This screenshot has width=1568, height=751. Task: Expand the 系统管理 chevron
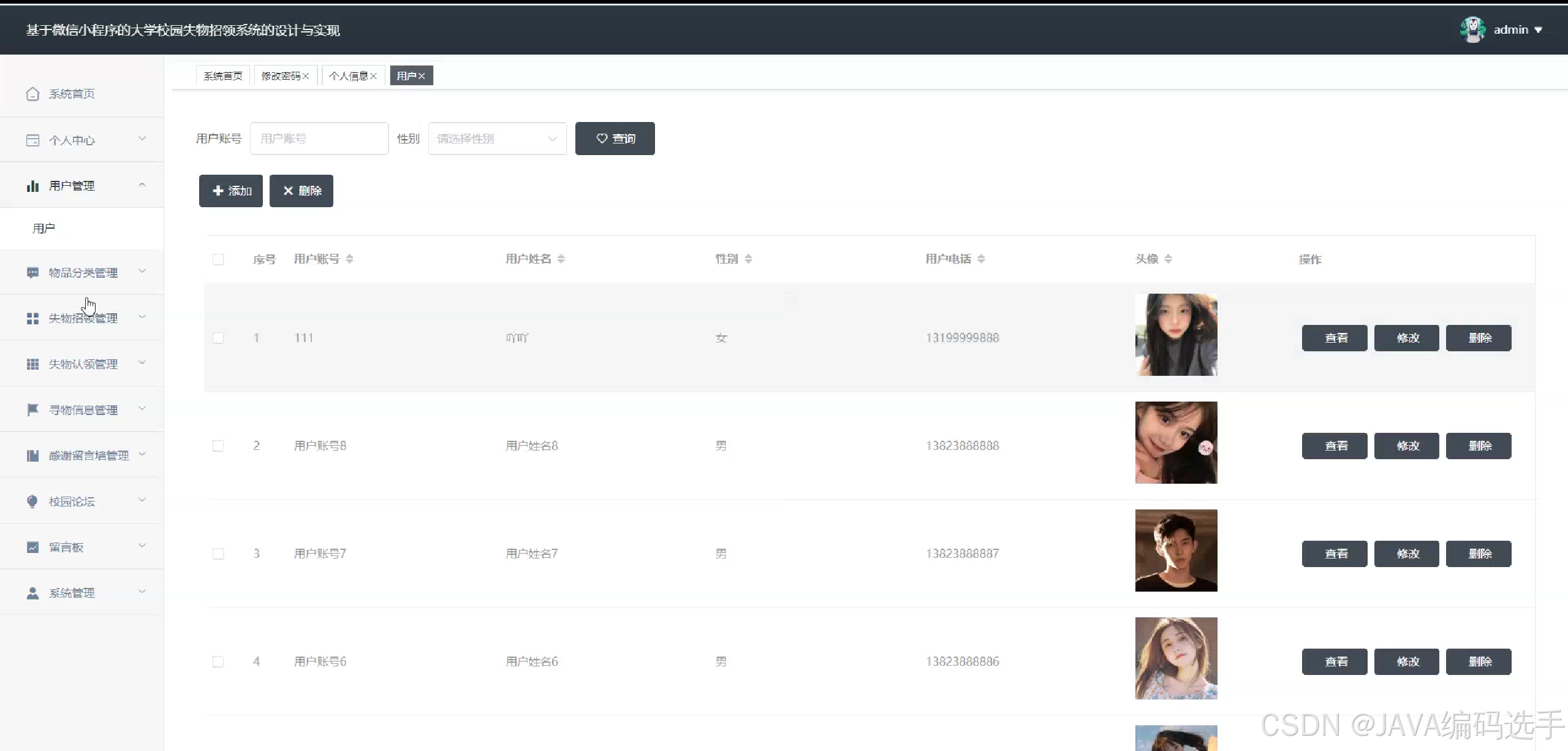[x=142, y=592]
